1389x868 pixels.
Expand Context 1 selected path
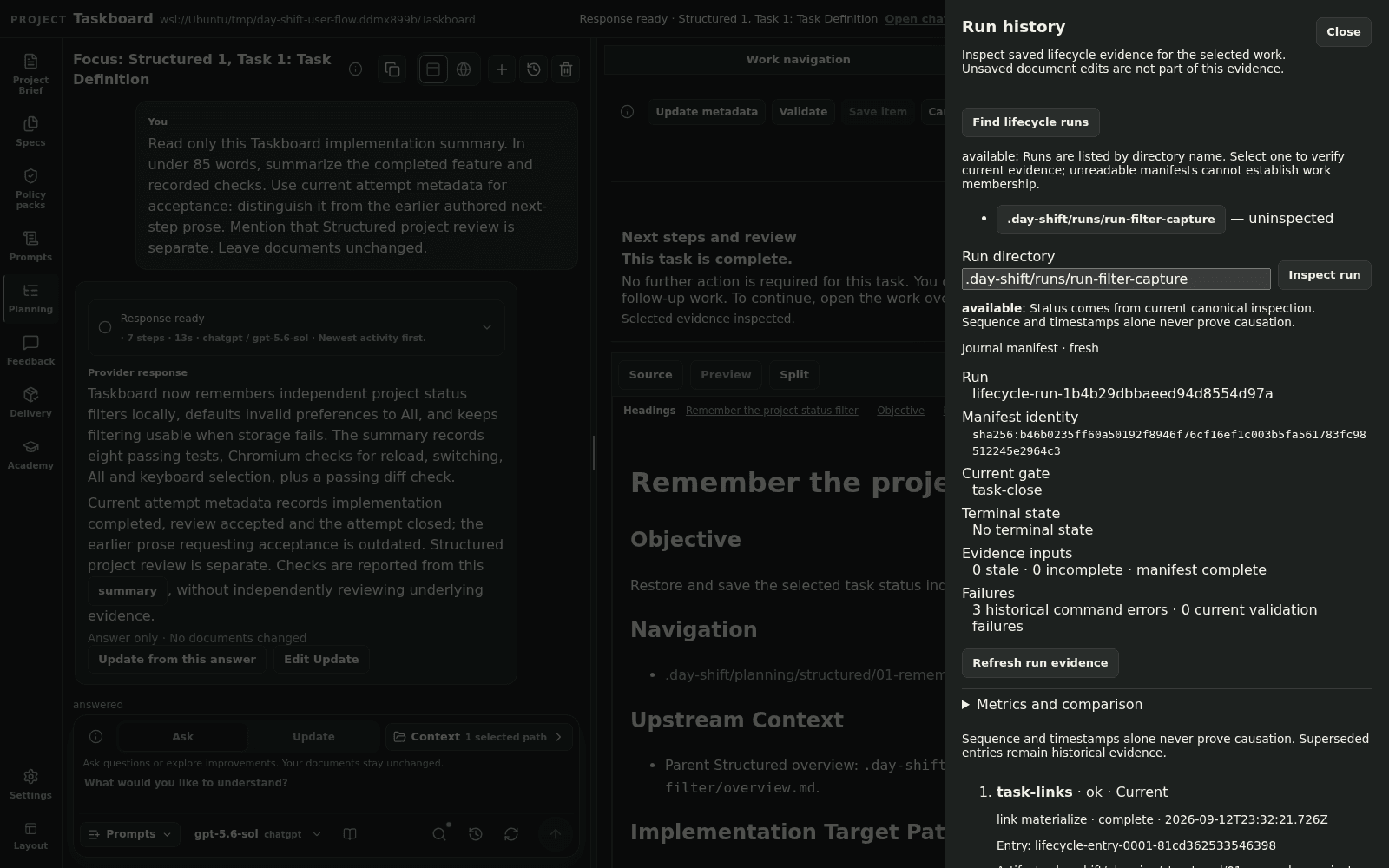(479, 737)
